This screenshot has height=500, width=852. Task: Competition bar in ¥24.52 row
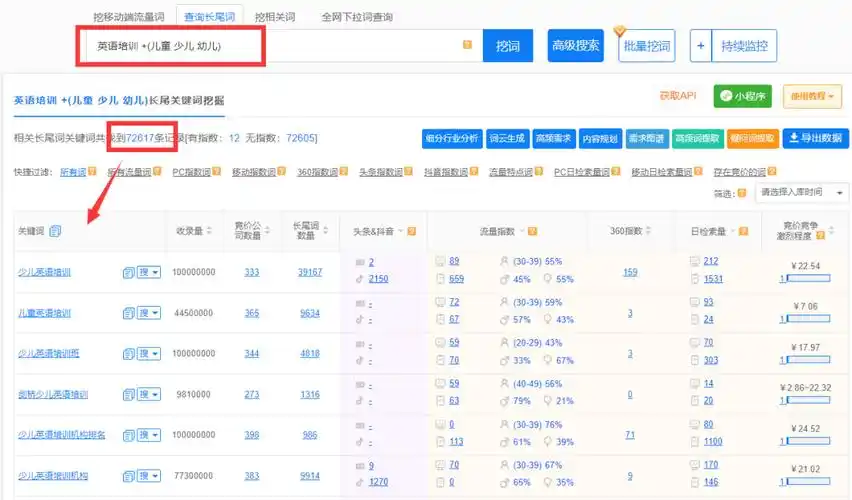809,441
